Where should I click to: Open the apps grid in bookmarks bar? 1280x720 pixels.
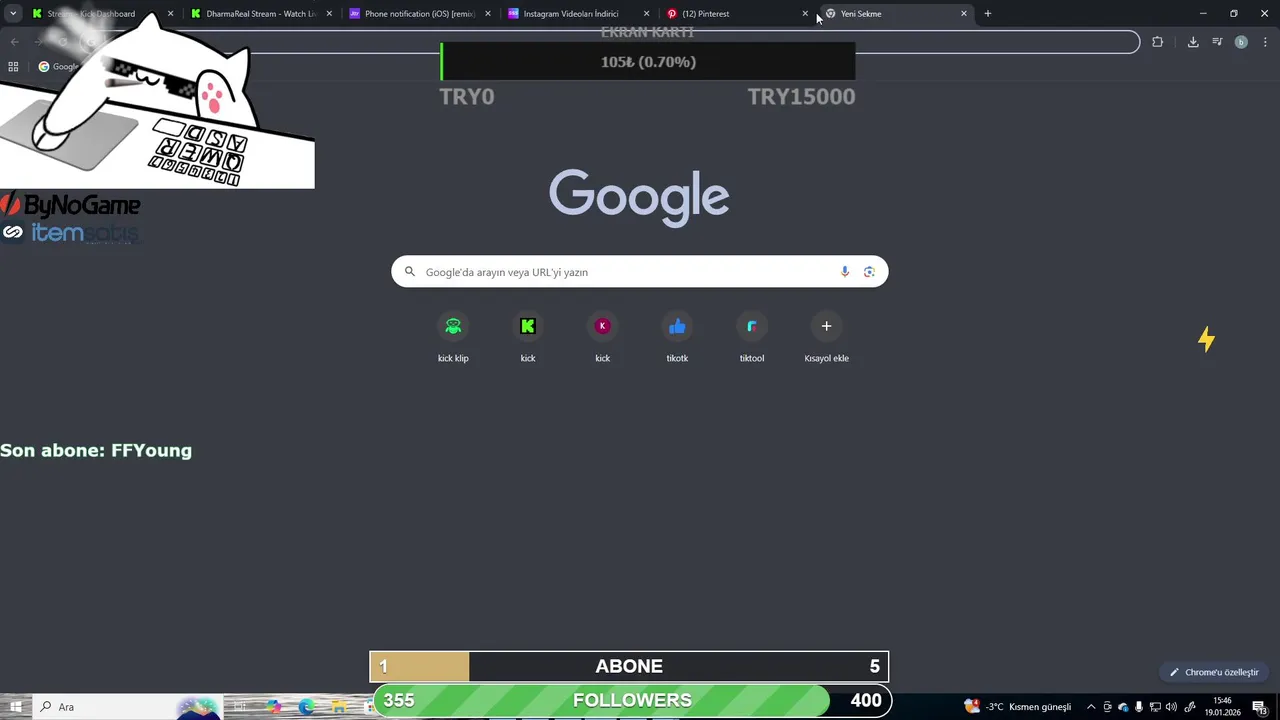click(x=13, y=67)
